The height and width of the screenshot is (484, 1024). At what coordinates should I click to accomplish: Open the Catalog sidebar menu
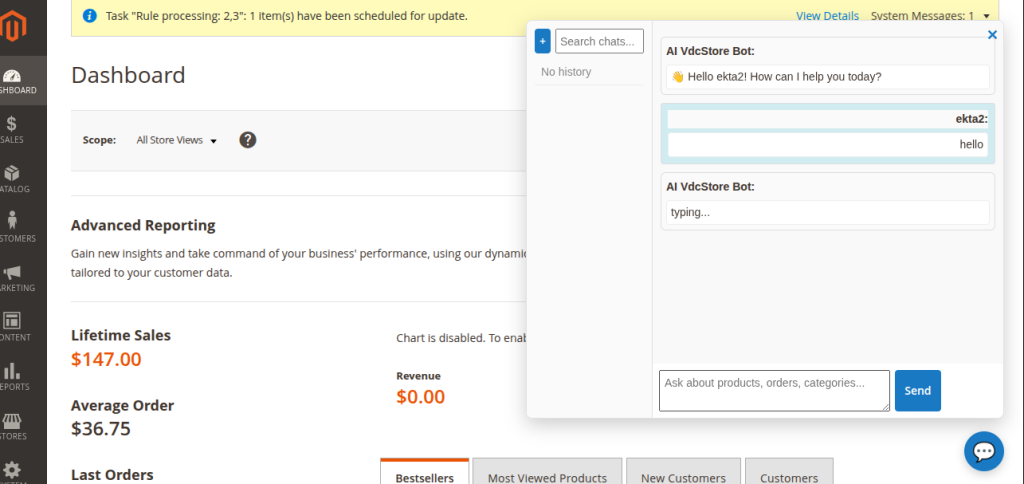pyautogui.click(x=12, y=178)
